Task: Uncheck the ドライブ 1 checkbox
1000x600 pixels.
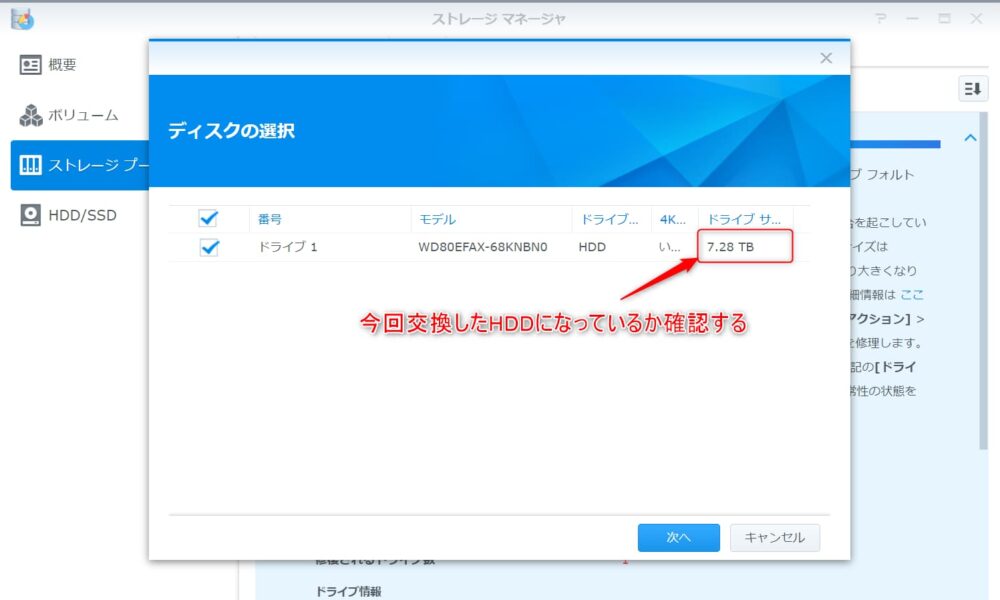Action: tap(209, 247)
